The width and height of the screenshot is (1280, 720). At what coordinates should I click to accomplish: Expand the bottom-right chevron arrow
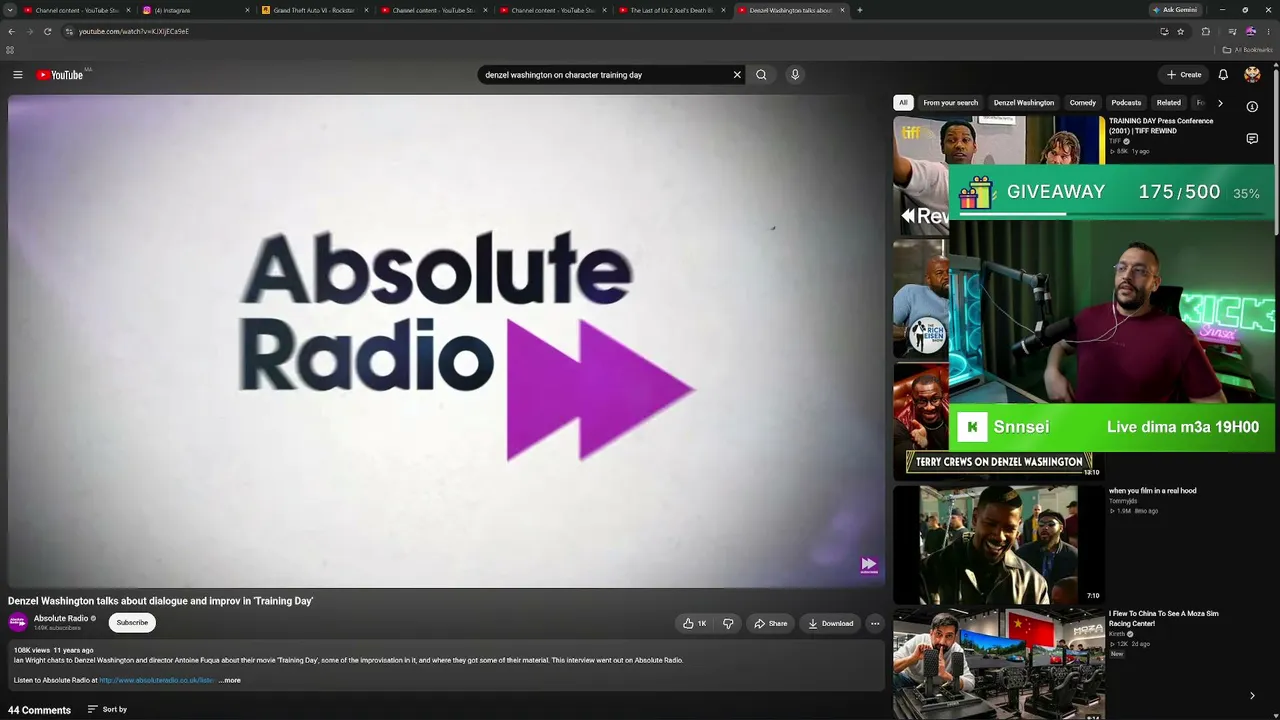point(1252,696)
